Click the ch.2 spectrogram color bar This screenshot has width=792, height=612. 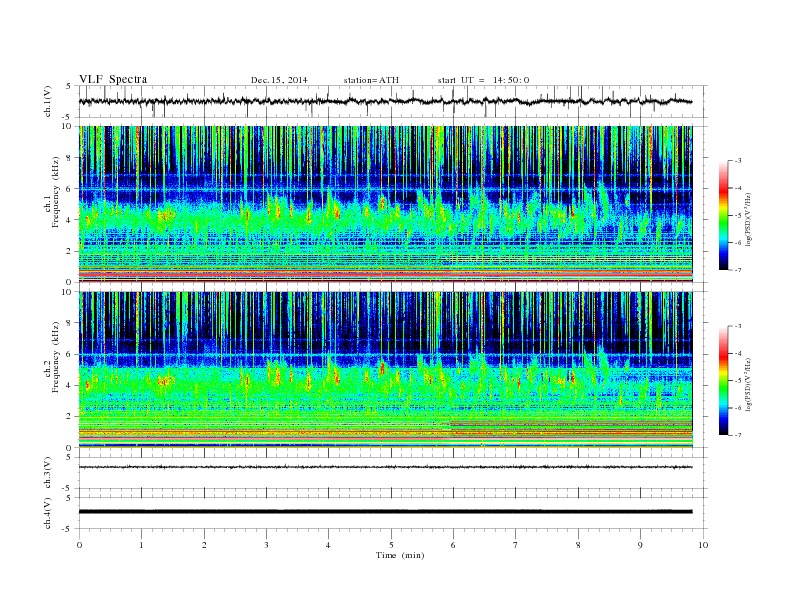point(723,380)
